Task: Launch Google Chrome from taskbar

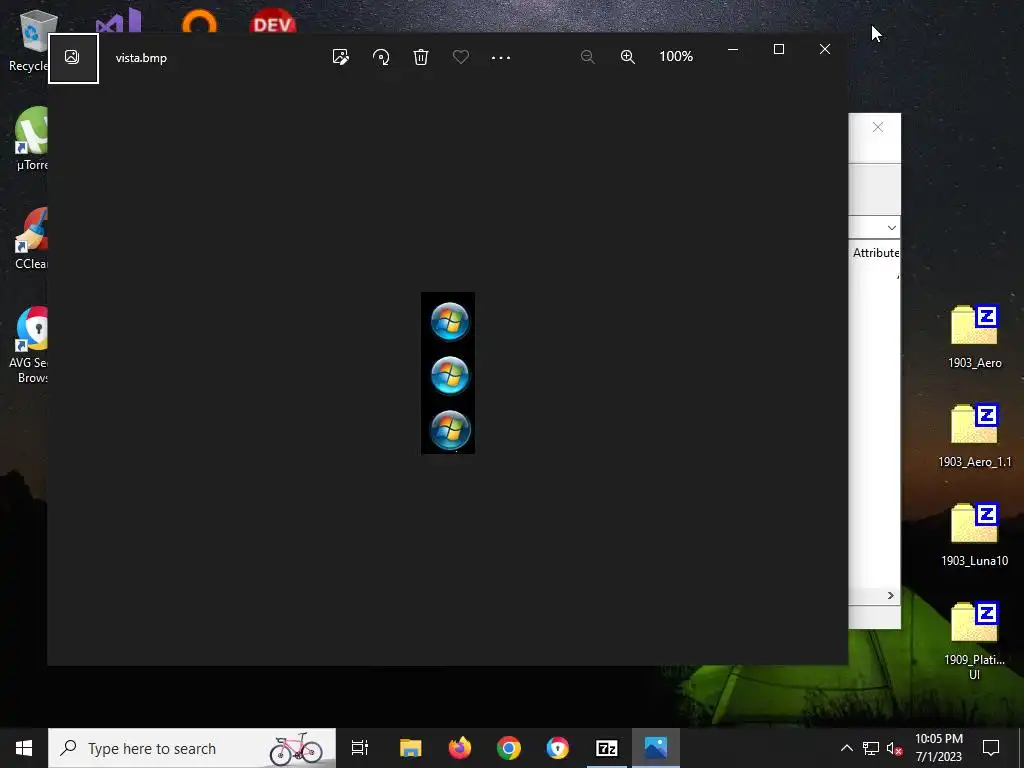Action: click(x=509, y=748)
